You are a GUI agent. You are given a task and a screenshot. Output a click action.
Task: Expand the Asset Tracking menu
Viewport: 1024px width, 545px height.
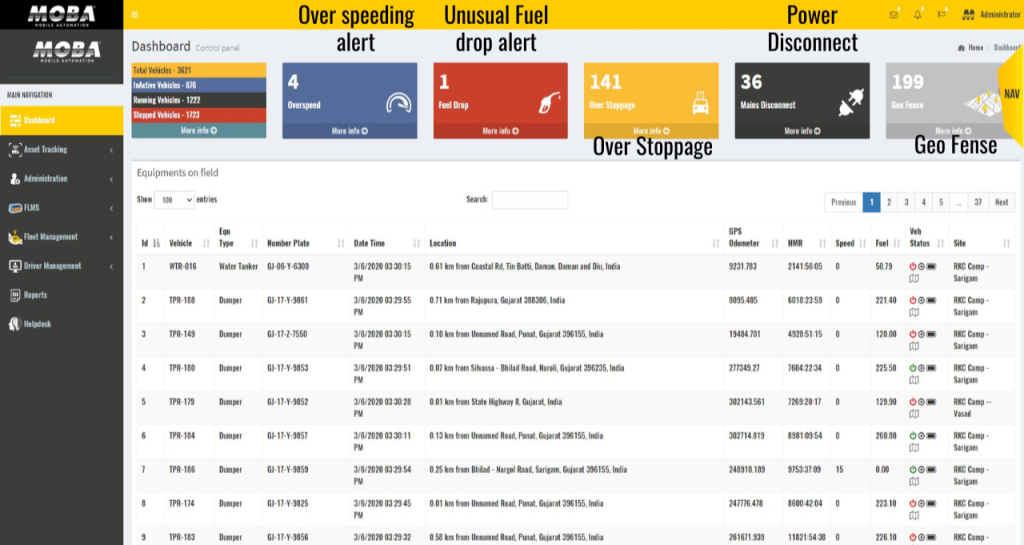(x=60, y=150)
